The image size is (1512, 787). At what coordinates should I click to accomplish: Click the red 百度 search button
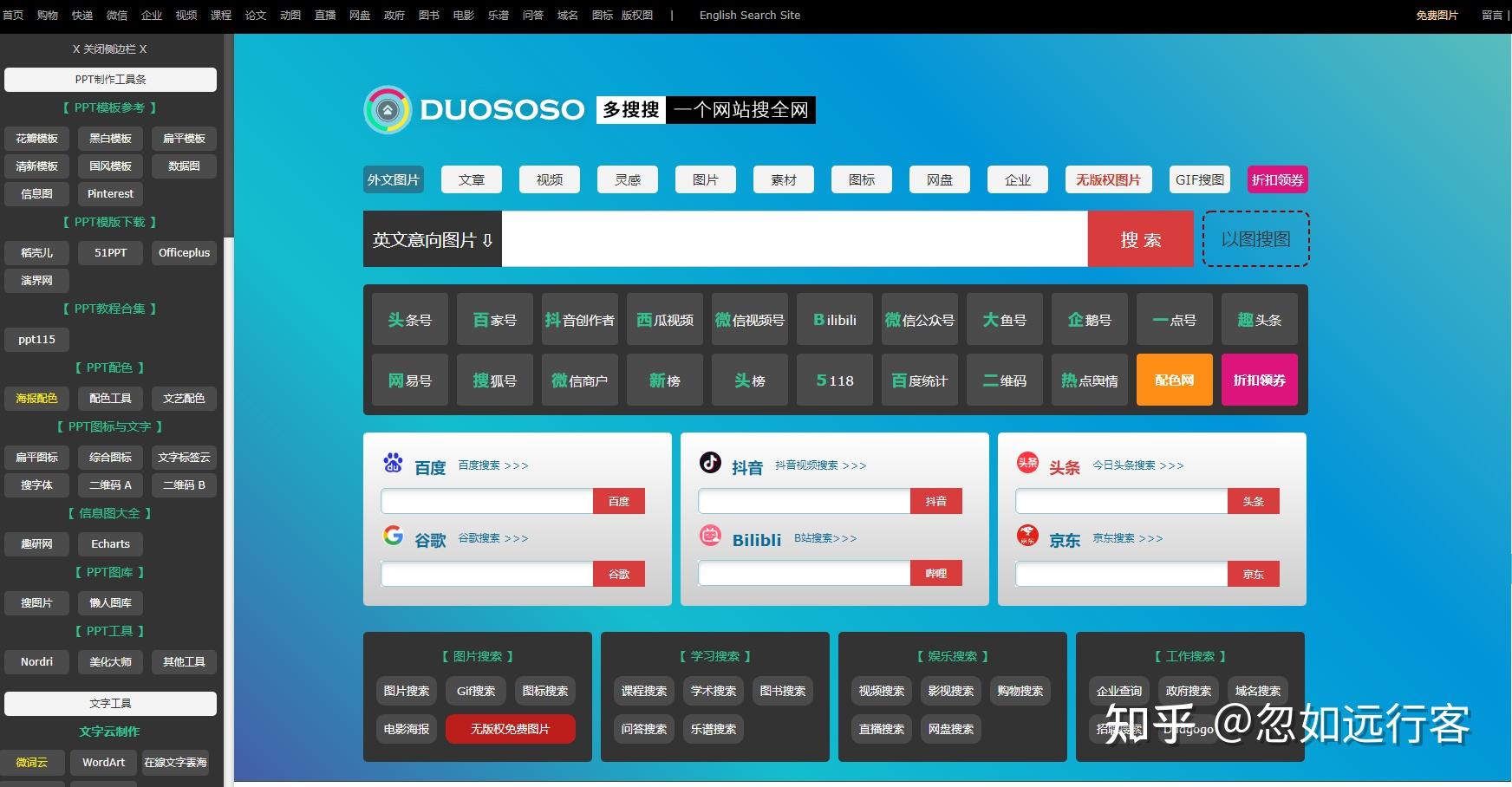coord(619,501)
